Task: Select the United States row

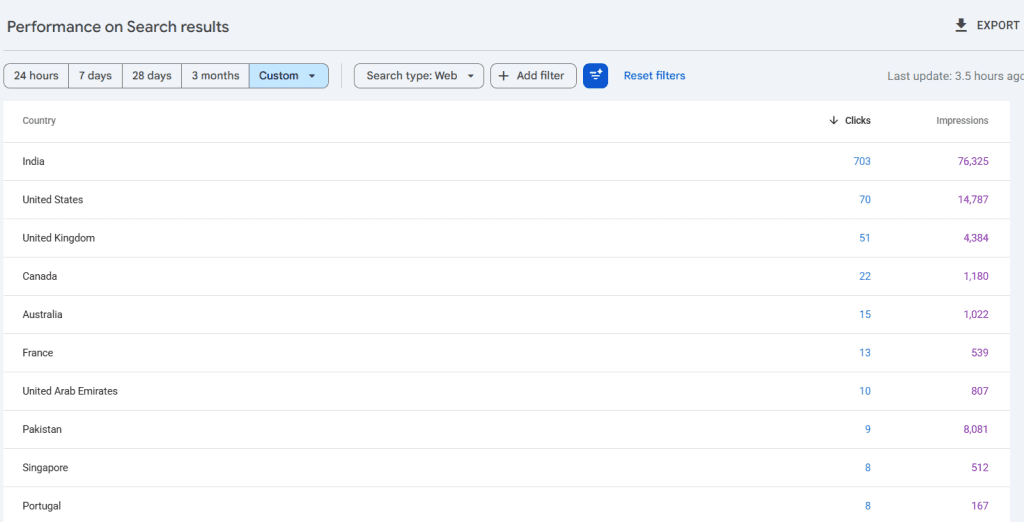Action: tap(507, 200)
